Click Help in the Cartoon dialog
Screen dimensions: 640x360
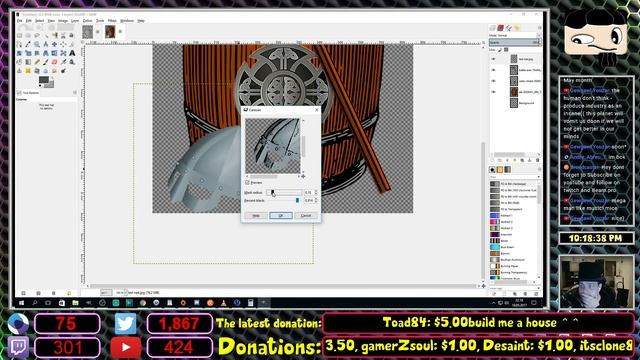(x=256, y=215)
